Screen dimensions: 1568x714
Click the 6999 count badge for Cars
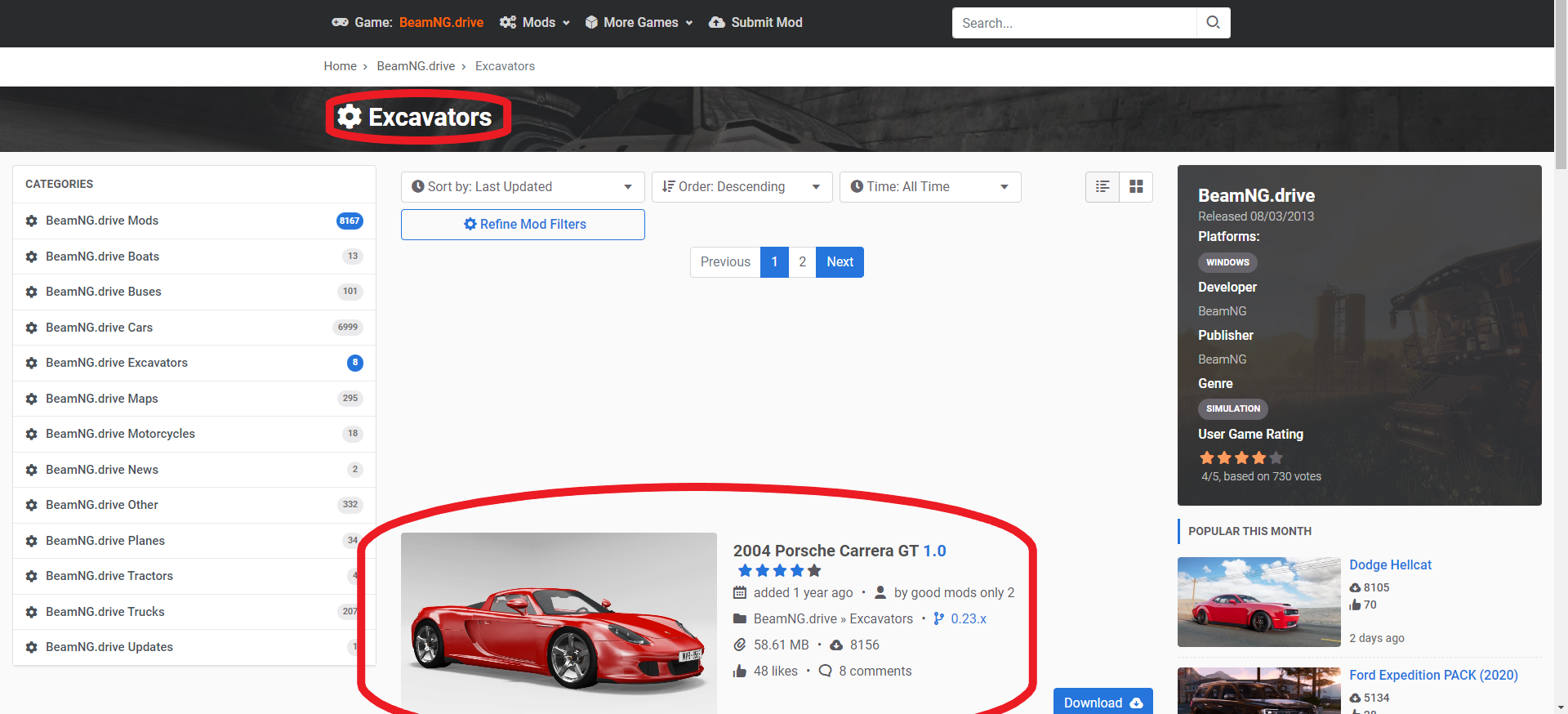348,328
